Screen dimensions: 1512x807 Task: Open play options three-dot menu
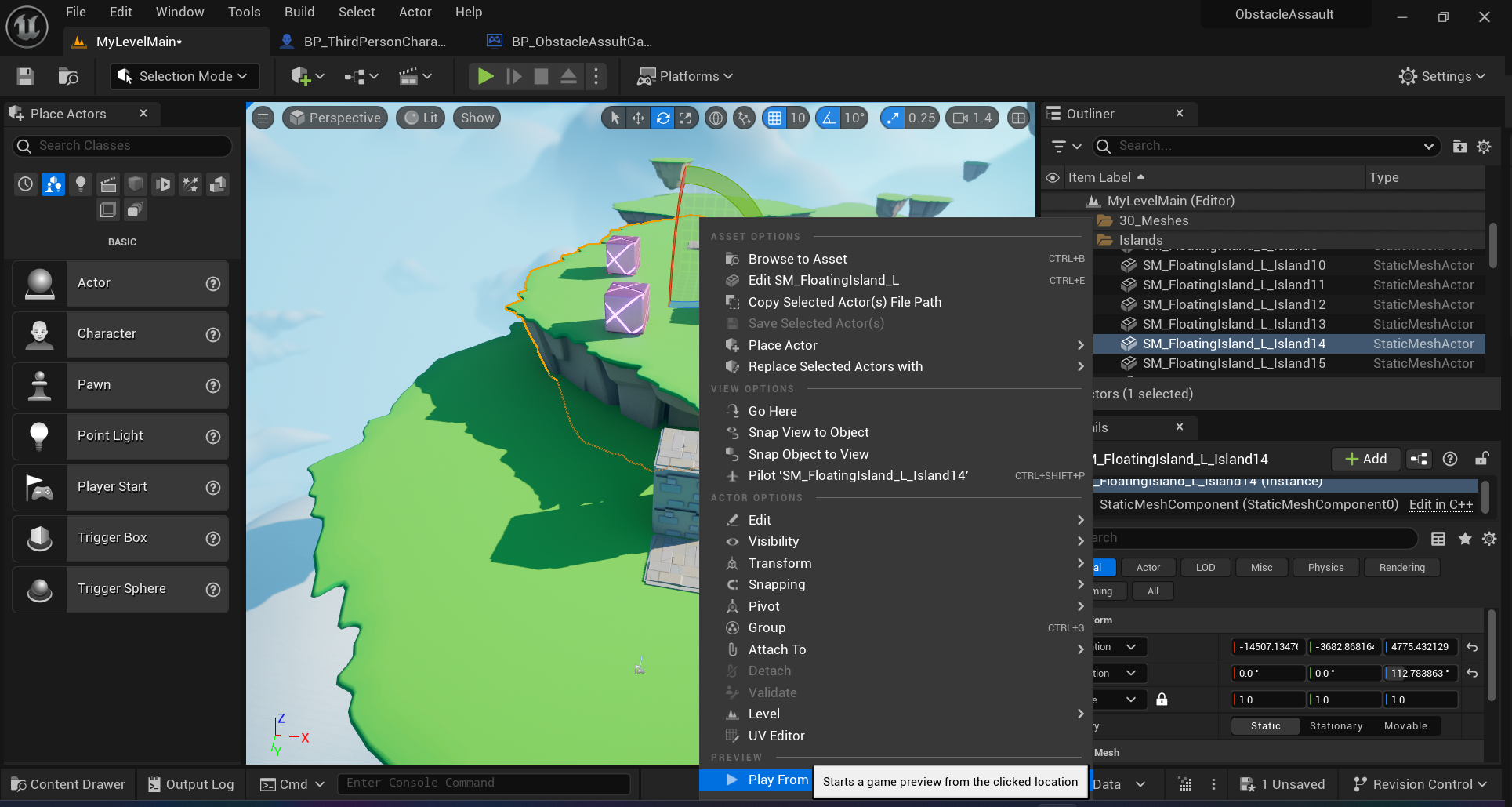point(596,76)
